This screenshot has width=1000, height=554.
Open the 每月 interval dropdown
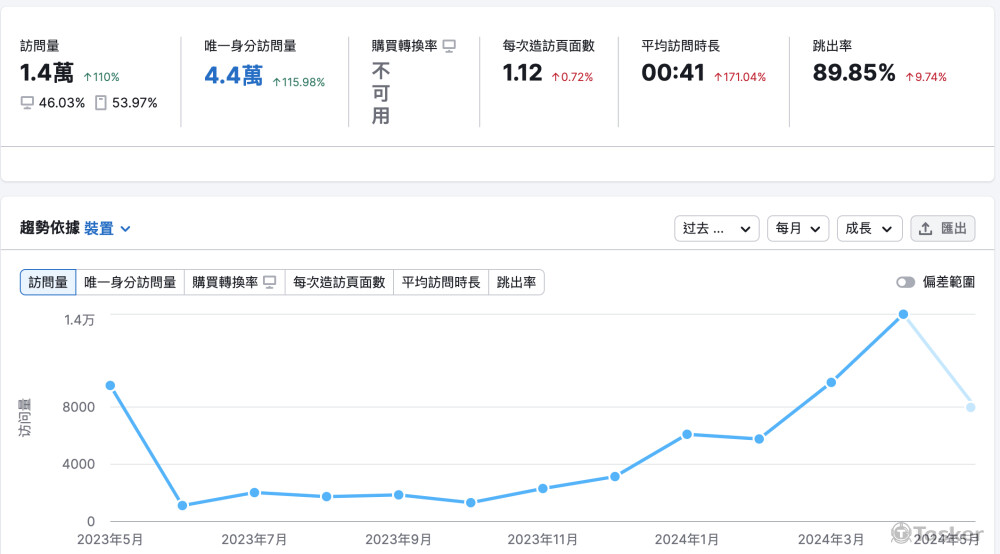[x=797, y=229]
